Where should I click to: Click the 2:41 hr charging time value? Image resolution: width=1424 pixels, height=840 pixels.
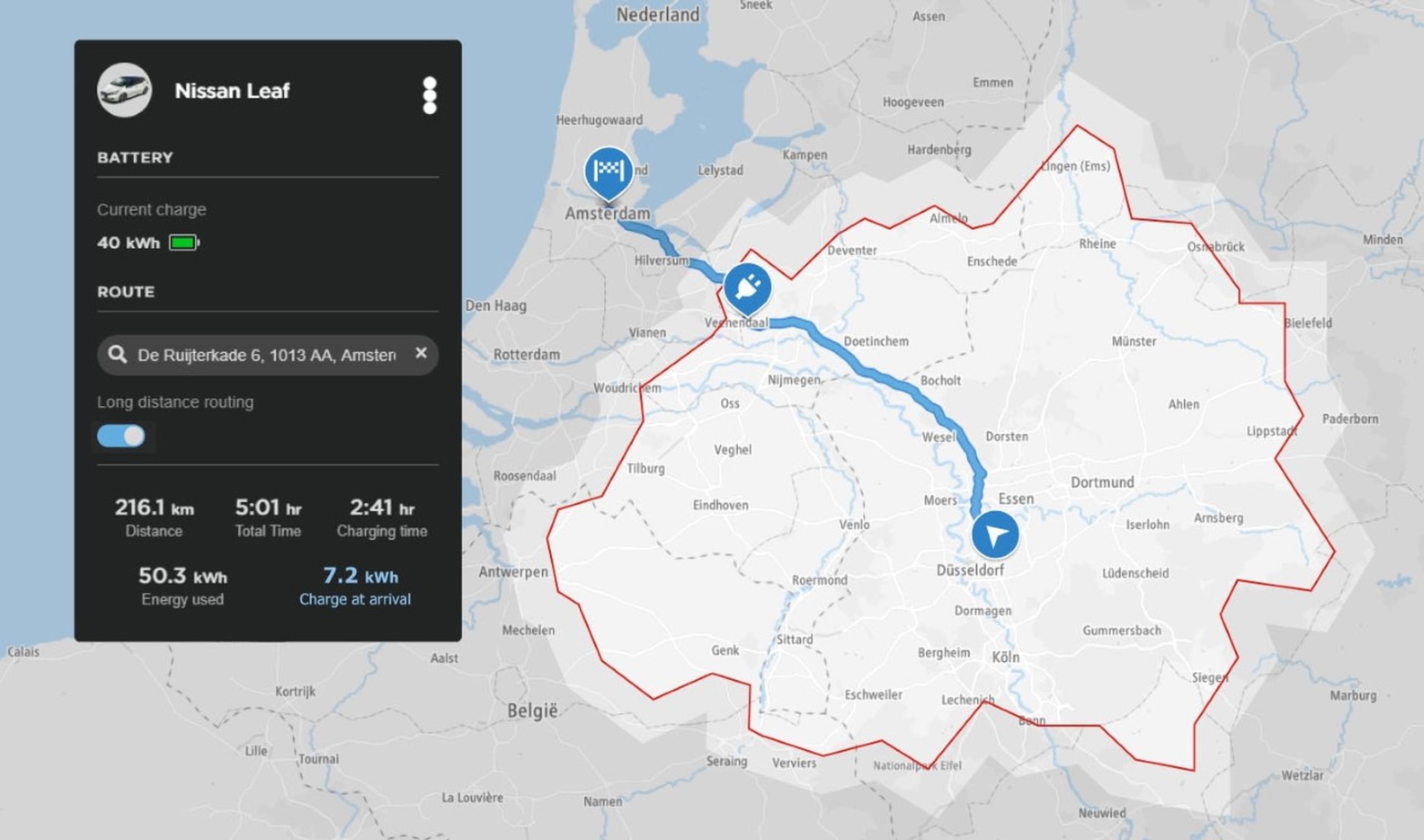[382, 507]
